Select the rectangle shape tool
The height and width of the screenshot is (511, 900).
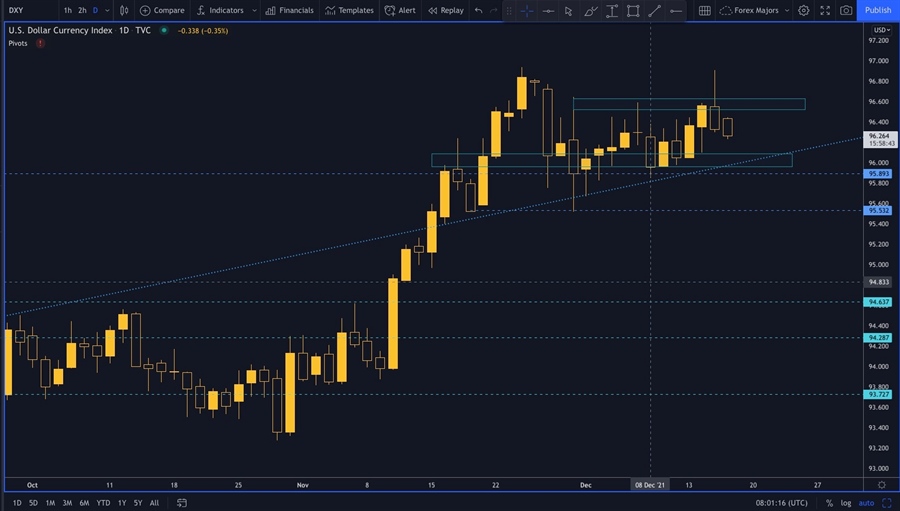[x=633, y=10]
